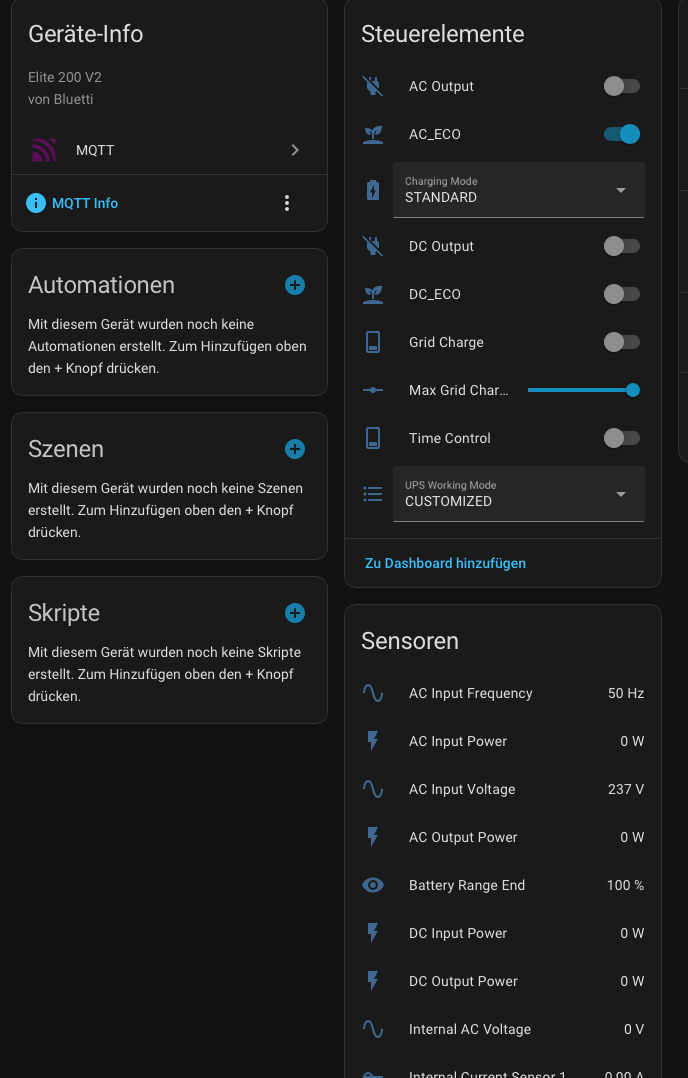Viewport: 688px width, 1078px height.
Task: Expand the UPS Working Mode dropdown
Action: click(518, 494)
